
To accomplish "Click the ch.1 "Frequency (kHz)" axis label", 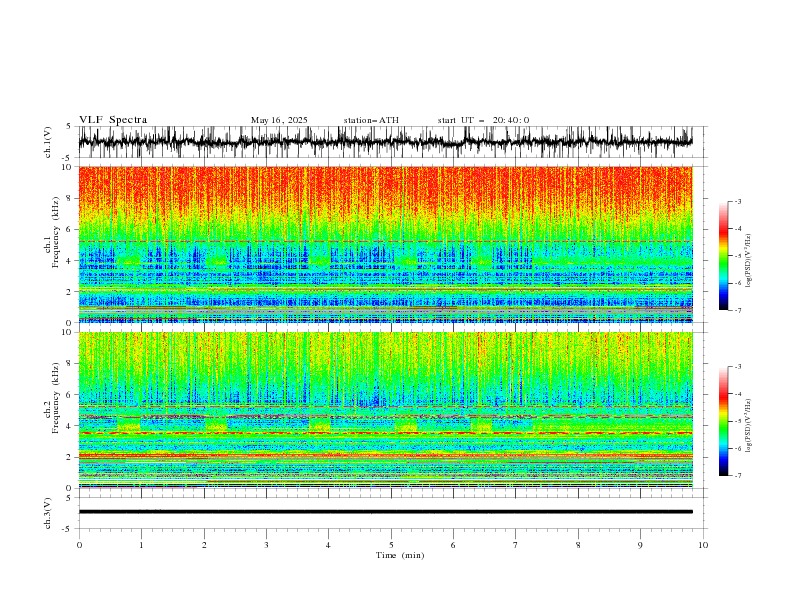I will click(56, 231).
